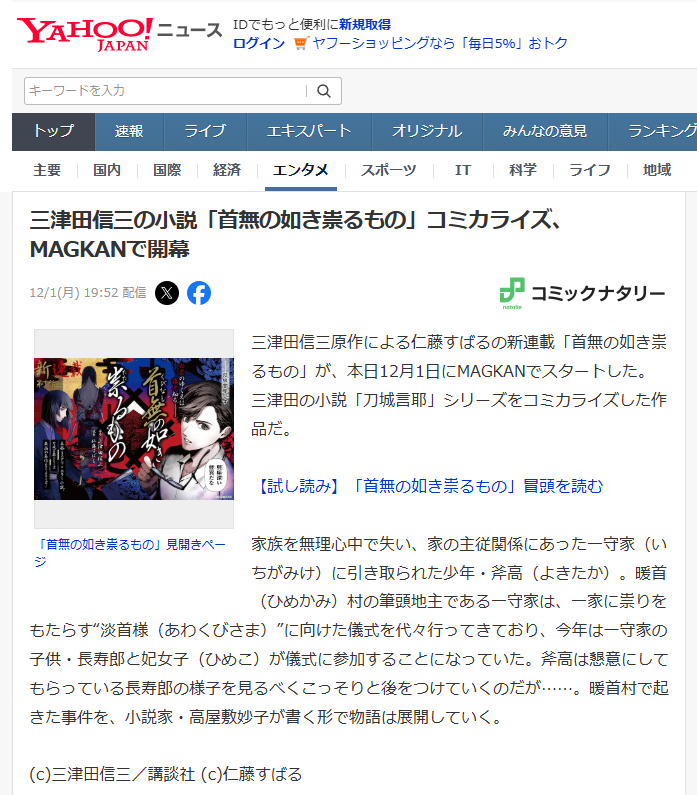Open the コミックナタリー publisher logo
The height and width of the screenshot is (795, 697).
[582, 293]
